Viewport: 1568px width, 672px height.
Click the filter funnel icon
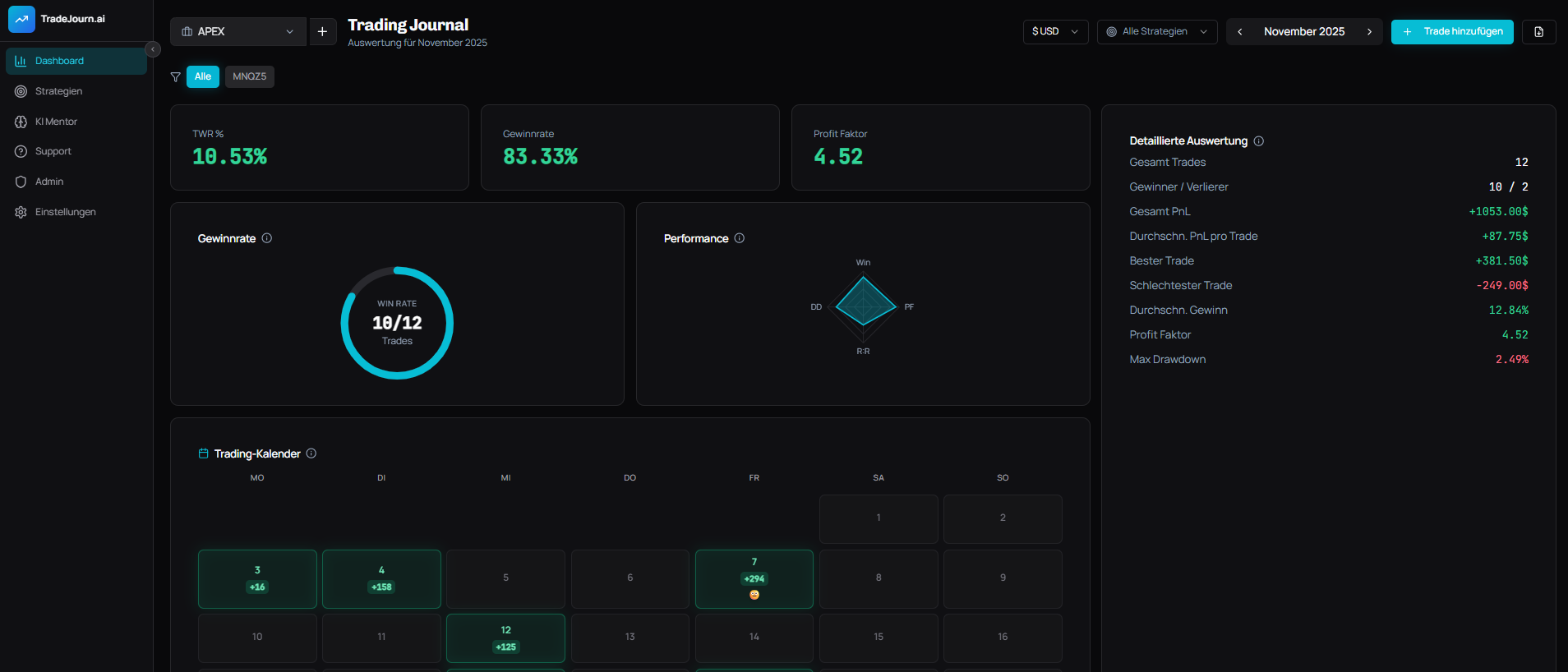pos(175,76)
